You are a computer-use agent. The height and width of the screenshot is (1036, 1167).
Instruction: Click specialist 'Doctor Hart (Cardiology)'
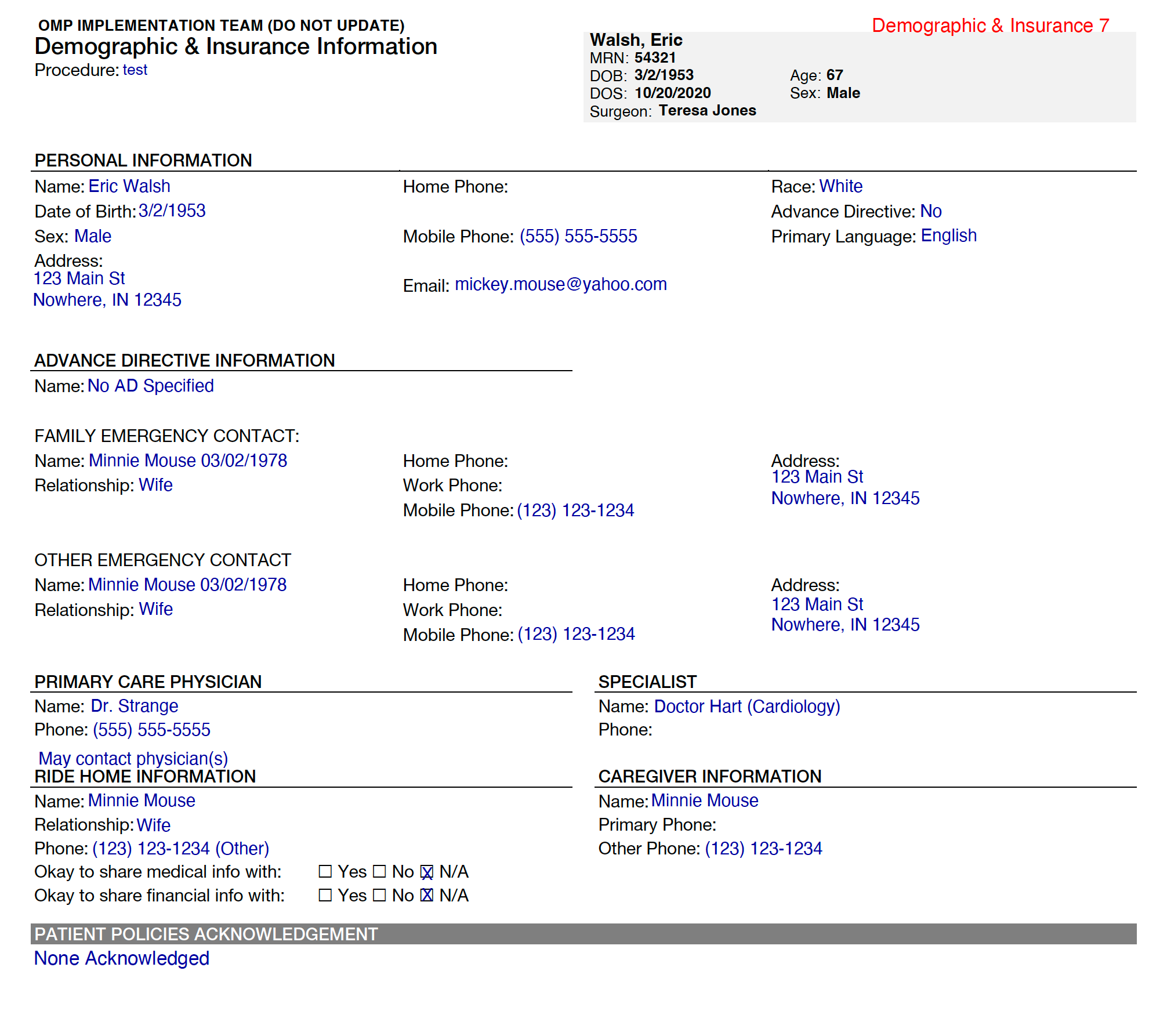click(747, 707)
